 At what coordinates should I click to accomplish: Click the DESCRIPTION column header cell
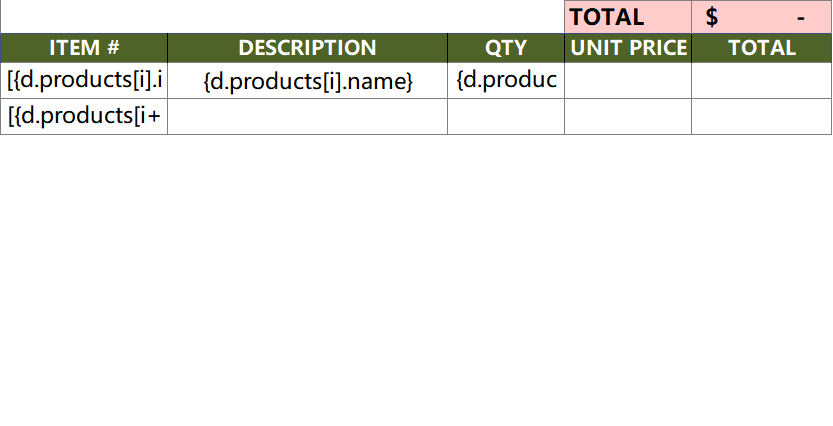(307, 48)
